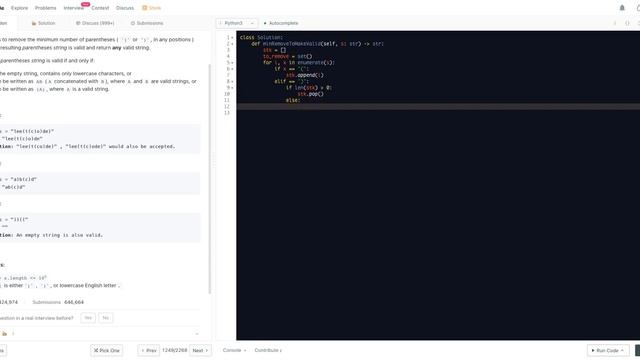Switch to the Discuss (999+) tab
640x360 pixels.
pos(95,23)
